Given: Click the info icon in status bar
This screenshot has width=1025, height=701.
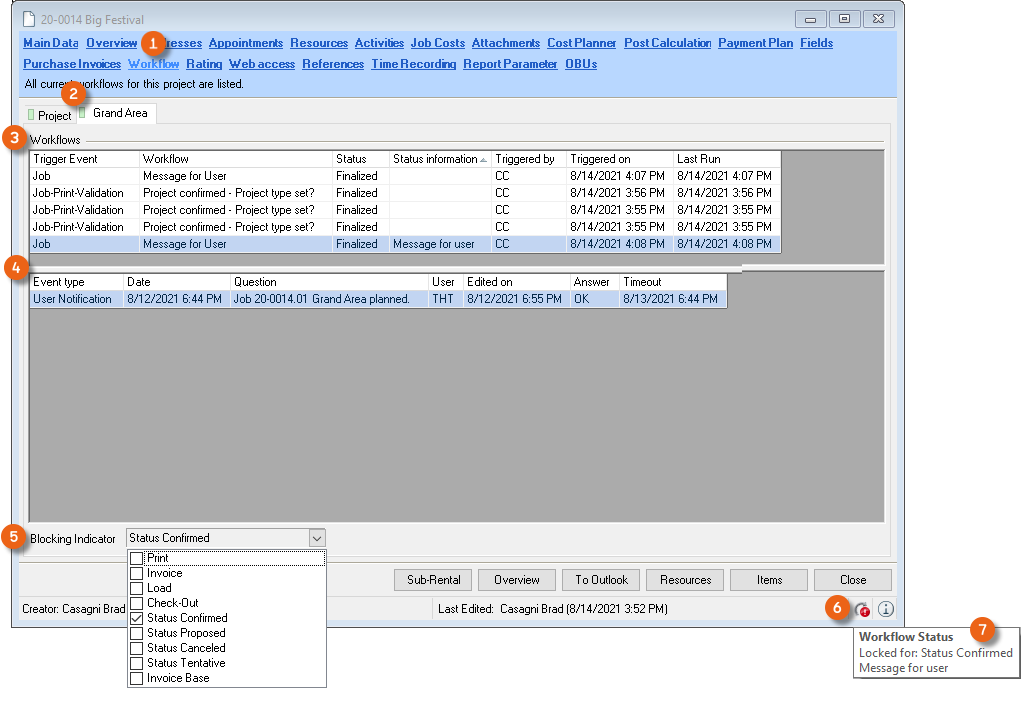Looking at the screenshot, I should 886,608.
